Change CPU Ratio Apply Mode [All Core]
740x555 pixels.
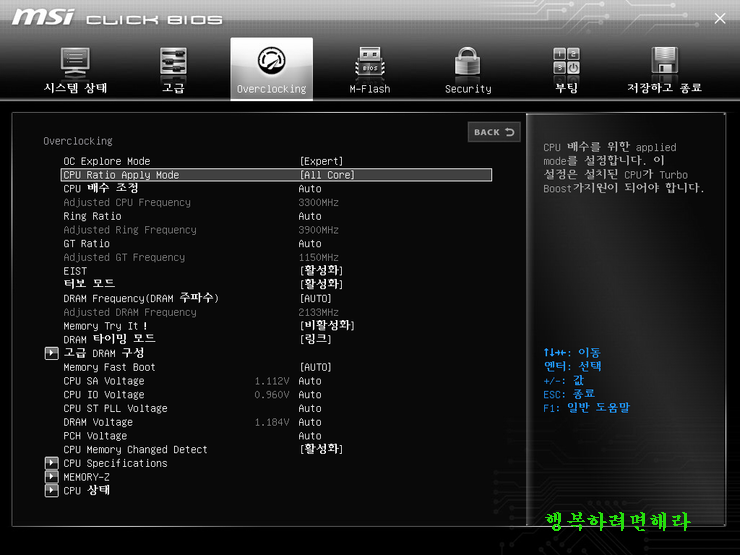[x=327, y=175]
